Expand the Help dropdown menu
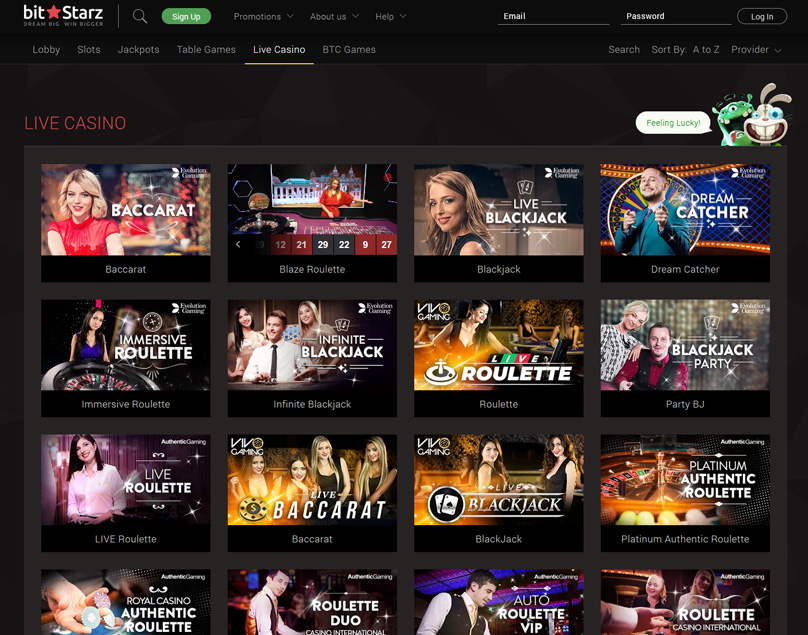The height and width of the screenshot is (635, 808). pos(391,16)
